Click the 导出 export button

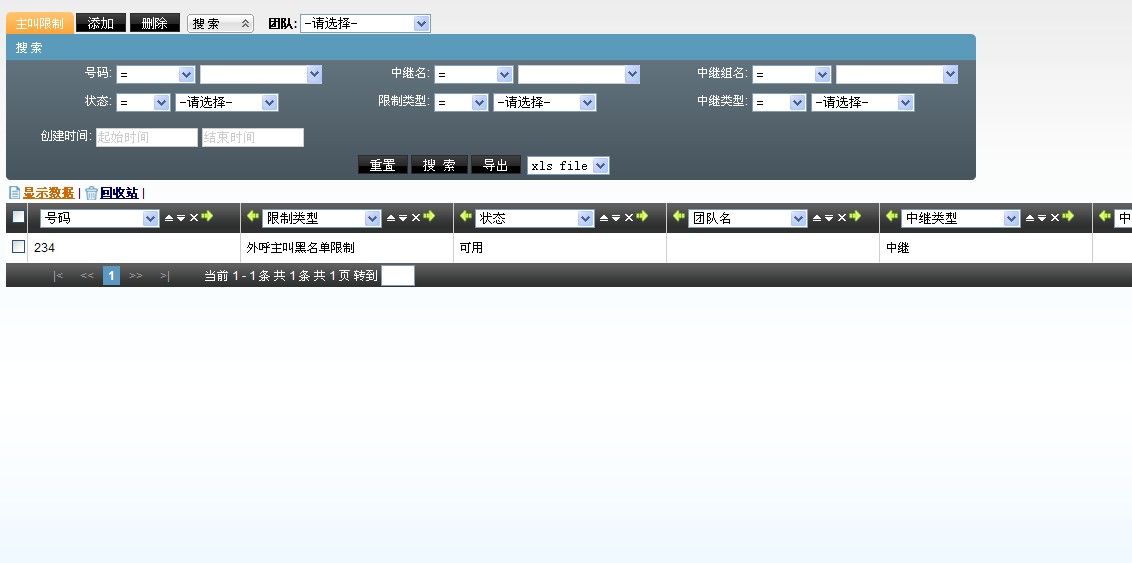click(x=496, y=165)
